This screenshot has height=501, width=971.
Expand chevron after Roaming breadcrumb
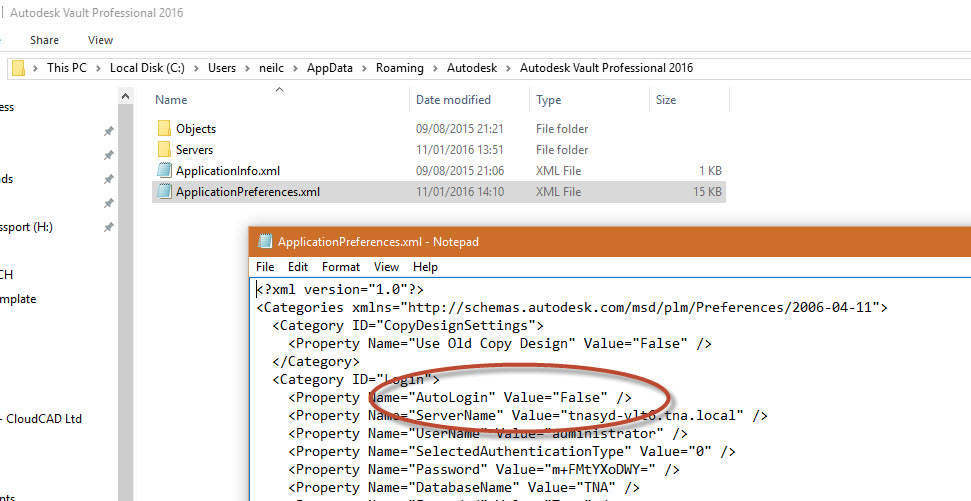pyautogui.click(x=435, y=68)
